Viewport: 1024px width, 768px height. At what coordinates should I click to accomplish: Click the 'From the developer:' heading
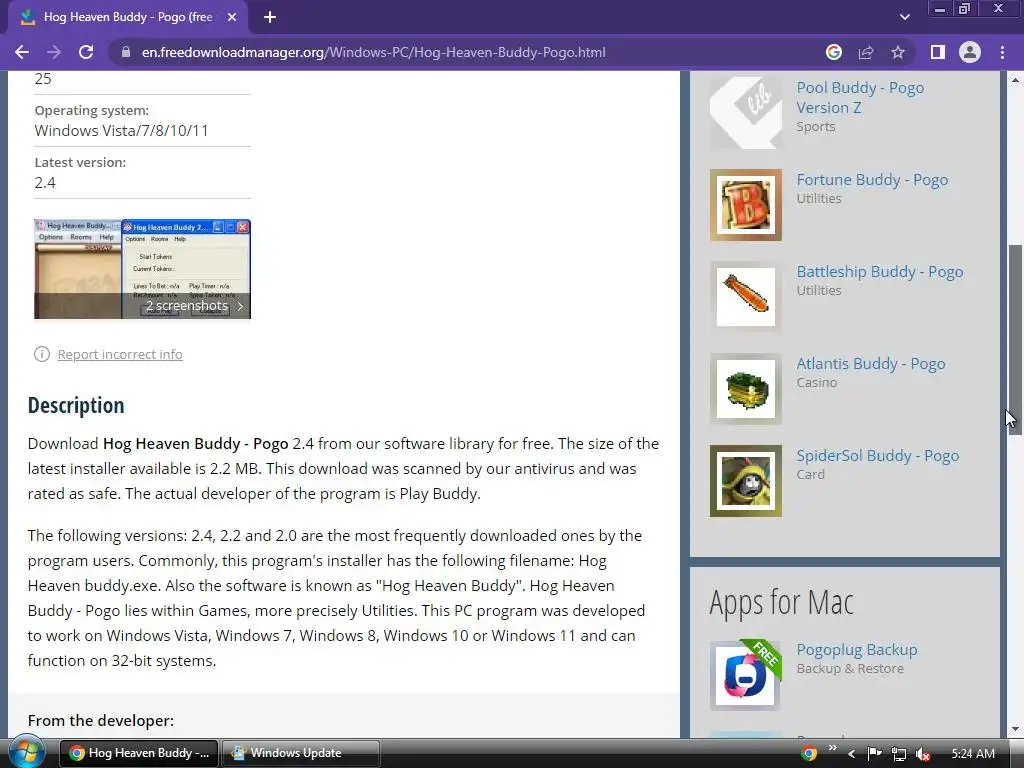(x=101, y=720)
